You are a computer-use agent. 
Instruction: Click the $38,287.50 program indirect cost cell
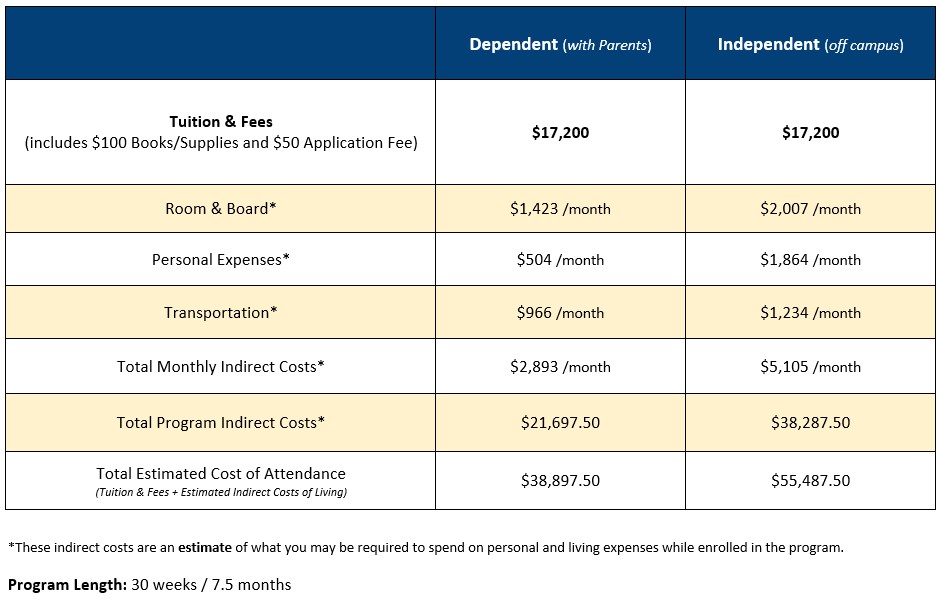tap(810, 423)
